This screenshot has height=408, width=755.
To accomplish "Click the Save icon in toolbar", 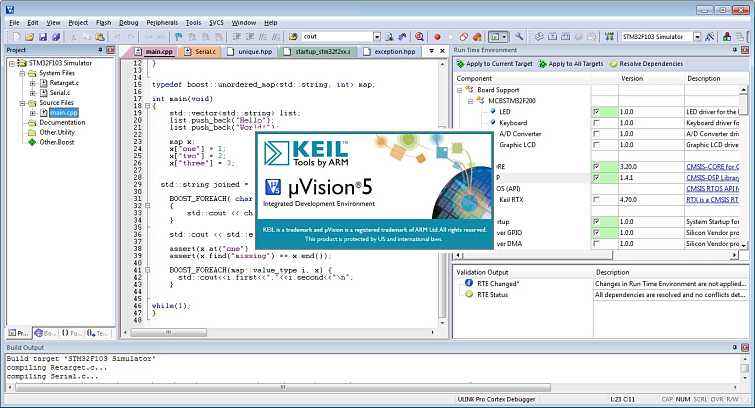I will point(41,37).
